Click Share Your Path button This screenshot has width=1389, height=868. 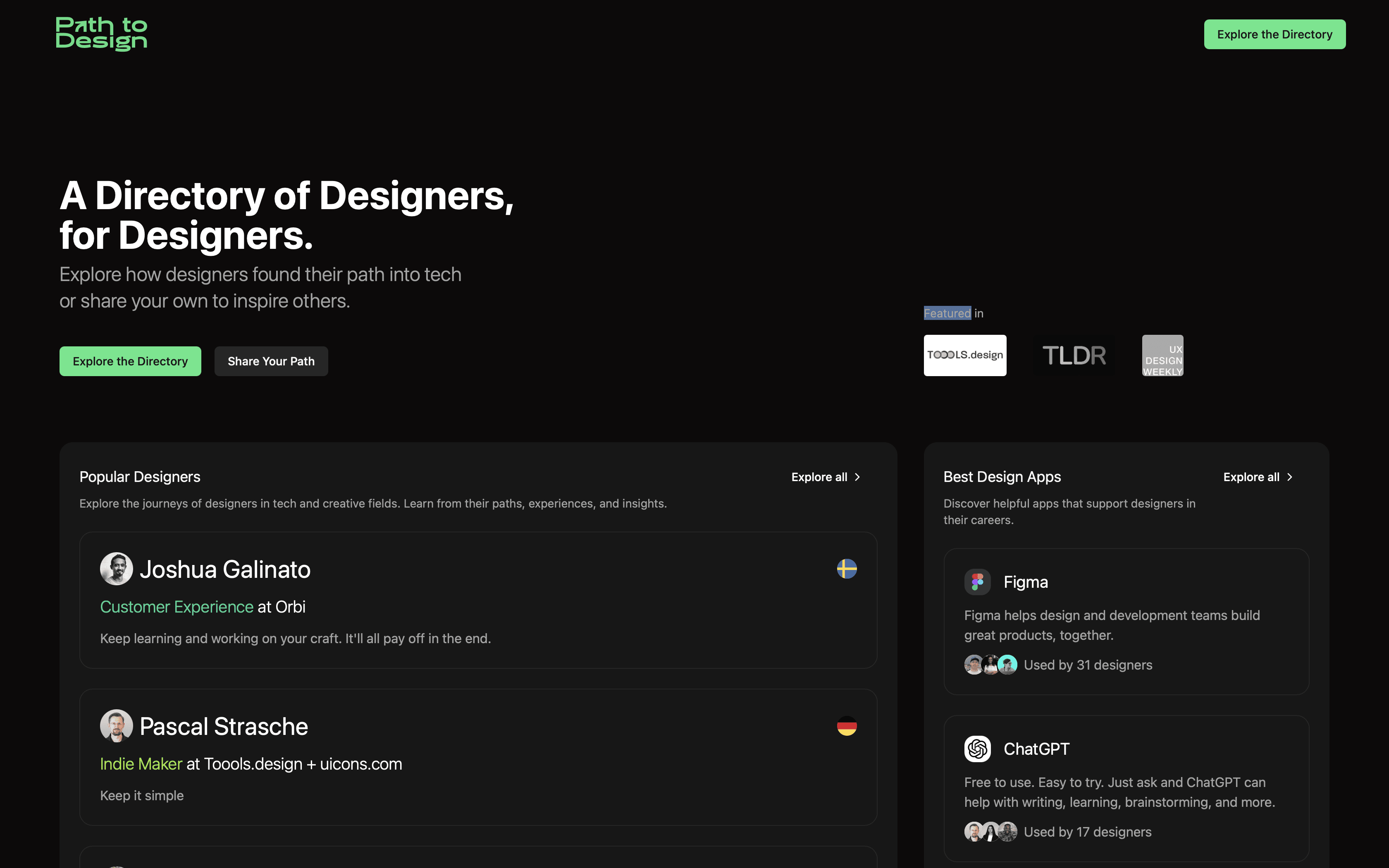271,361
